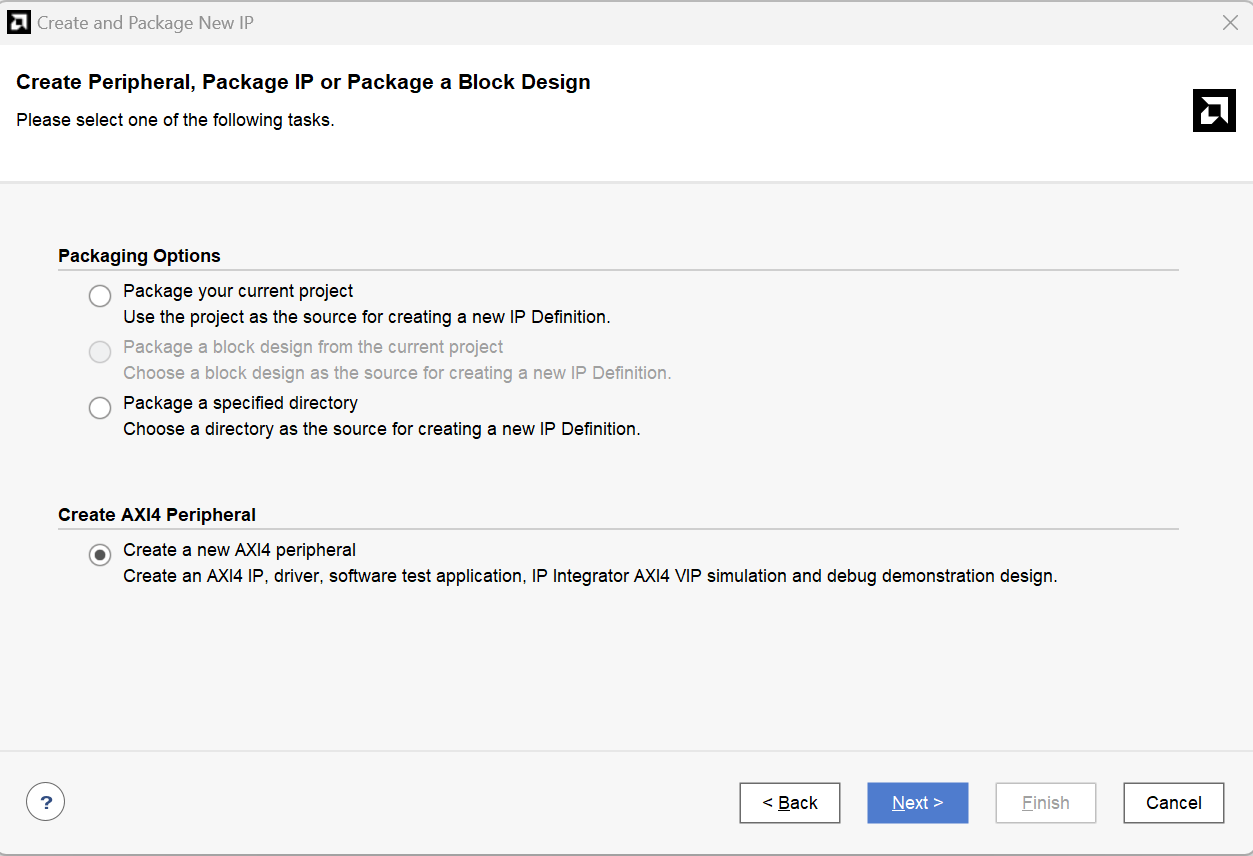
Task: Click 'Package a block design from the current project' text
Action: click(313, 347)
